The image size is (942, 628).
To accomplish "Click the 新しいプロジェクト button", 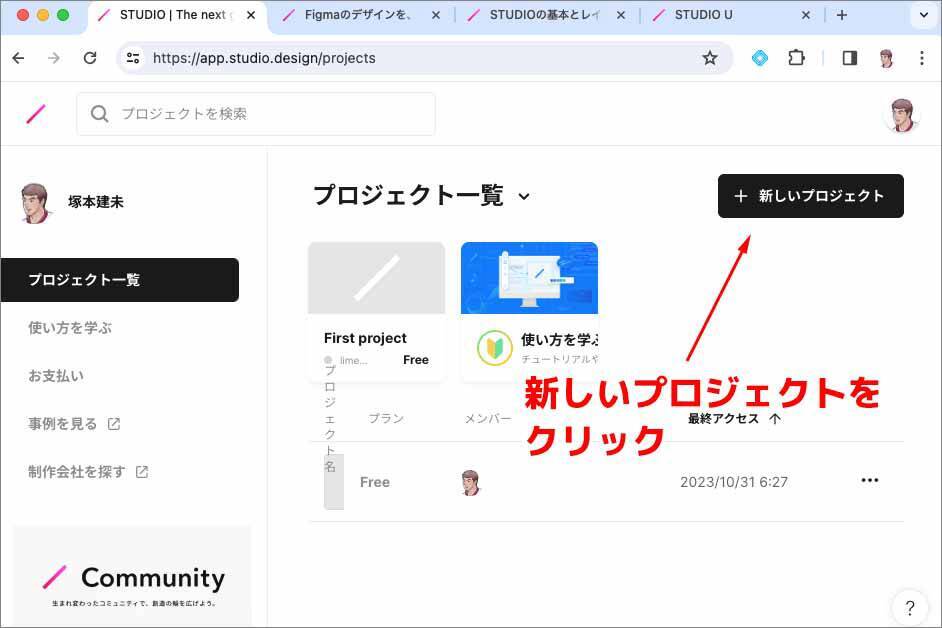I will pyautogui.click(x=810, y=196).
